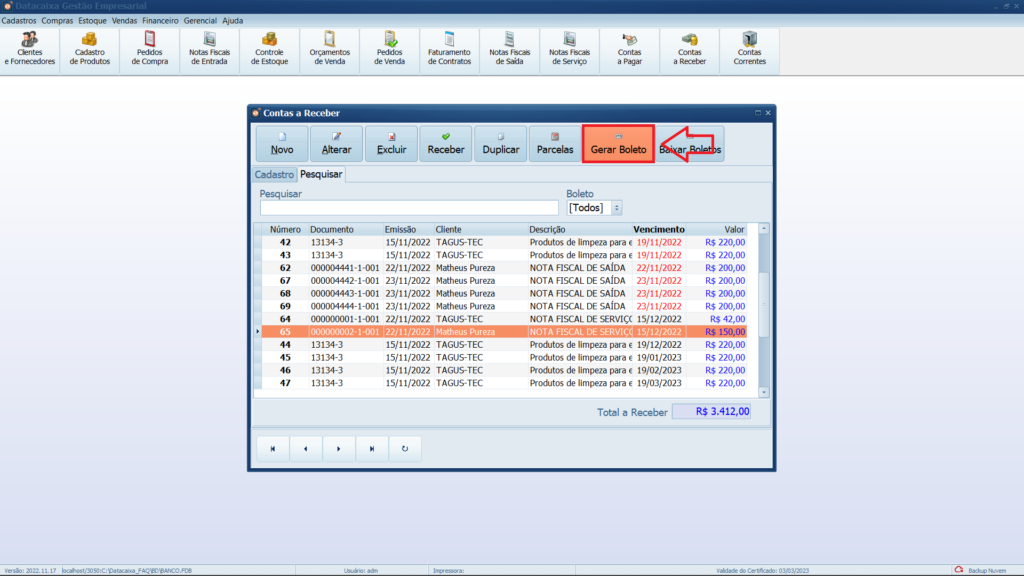This screenshot has height=576, width=1024.
Task: Open Pedidos de Compra module
Action: 150,49
